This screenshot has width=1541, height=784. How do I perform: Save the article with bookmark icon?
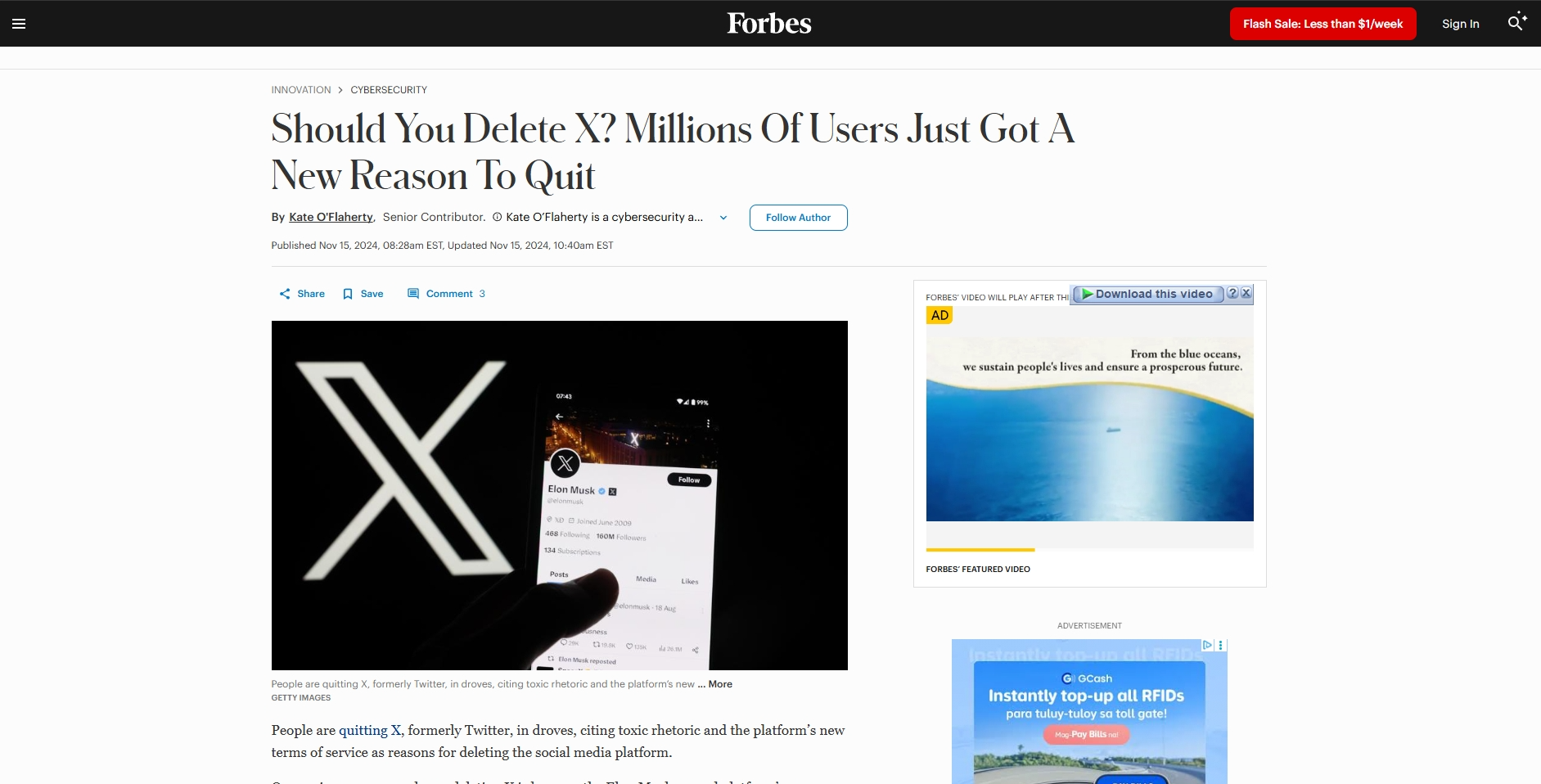click(x=348, y=294)
